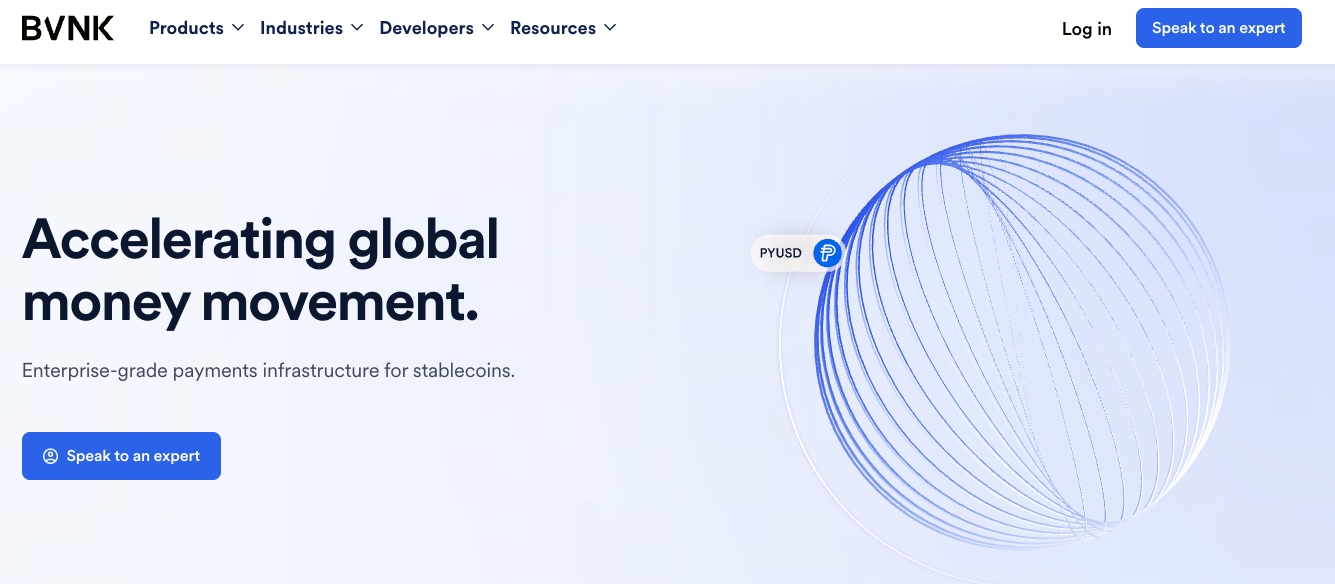Expand the chevron next to Resources
This screenshot has width=1335, height=584.
610,28
